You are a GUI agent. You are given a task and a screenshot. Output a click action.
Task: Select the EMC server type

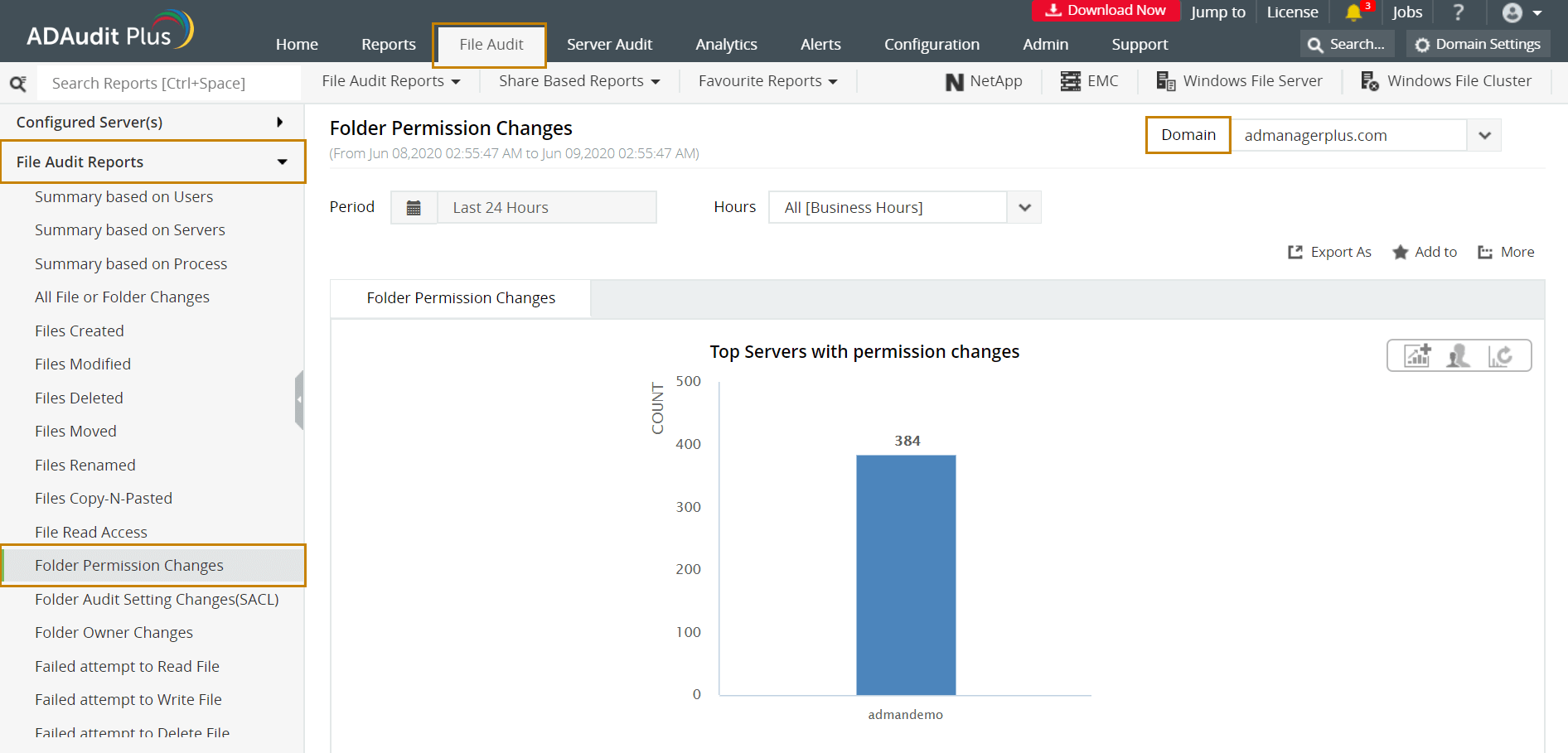click(1089, 81)
